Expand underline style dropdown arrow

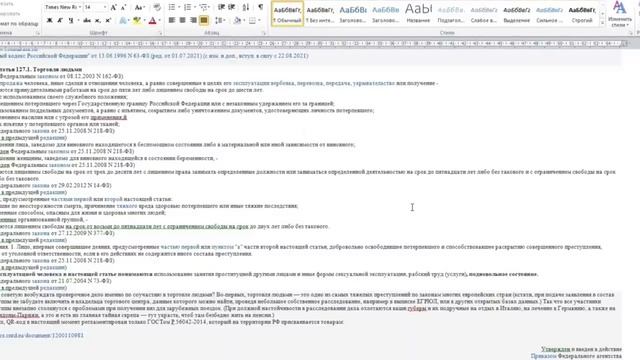[x=78, y=20]
